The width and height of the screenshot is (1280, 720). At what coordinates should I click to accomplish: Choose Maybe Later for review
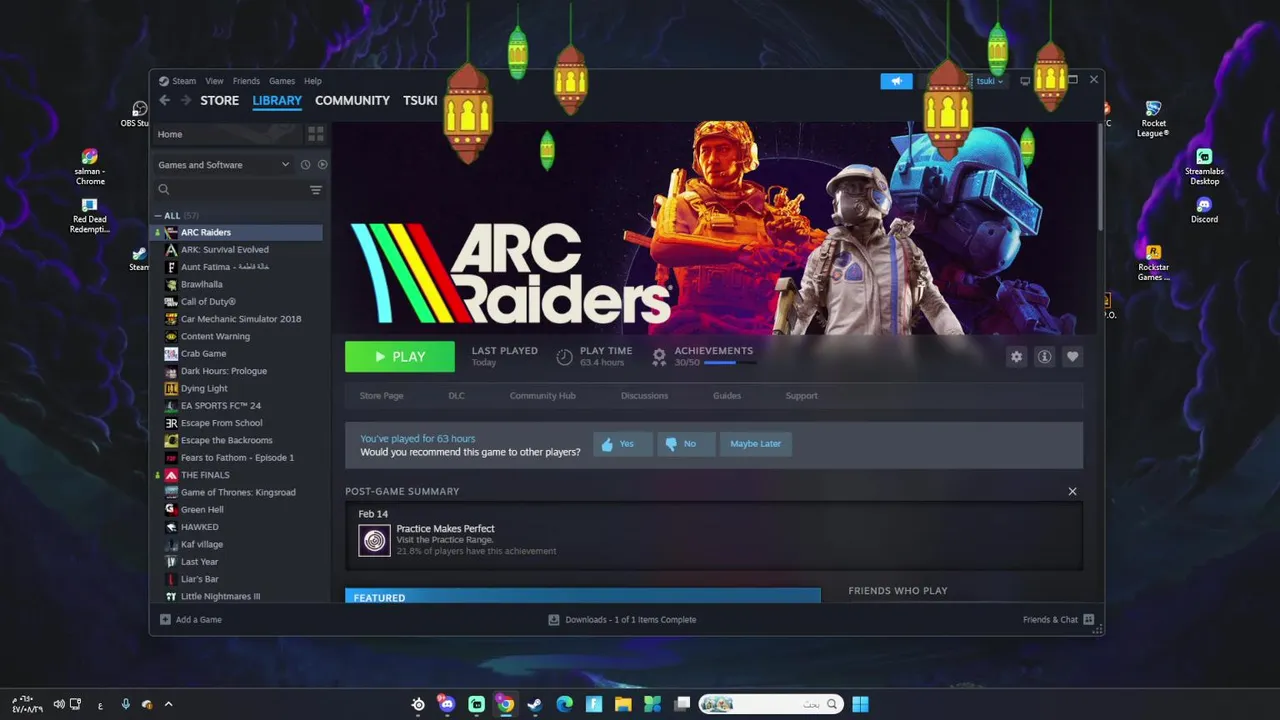click(x=755, y=444)
